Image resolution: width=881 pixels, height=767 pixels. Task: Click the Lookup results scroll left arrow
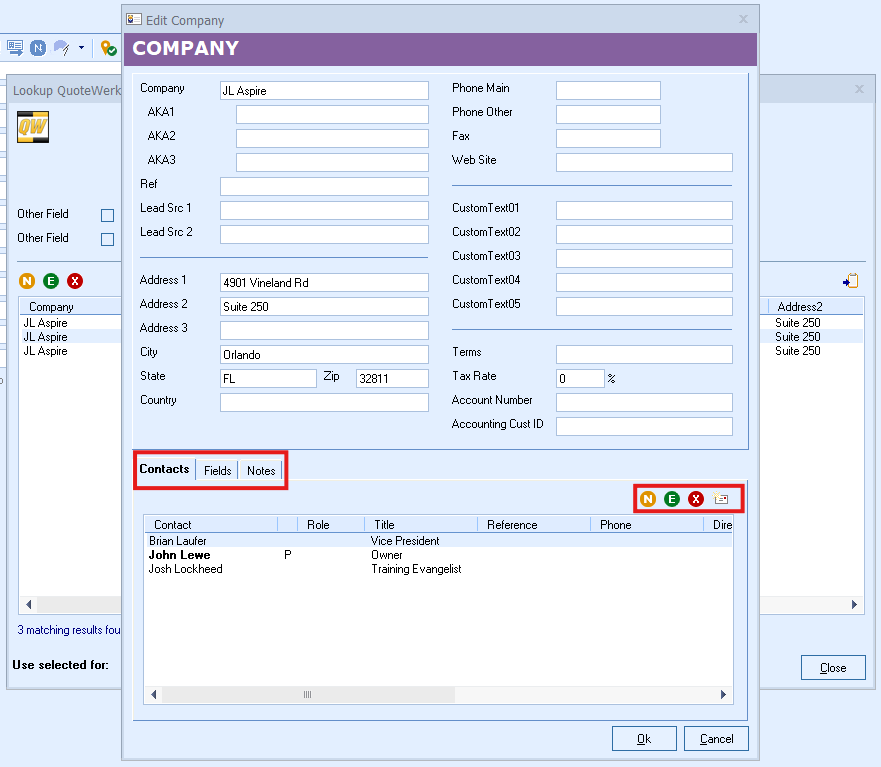click(x=29, y=605)
